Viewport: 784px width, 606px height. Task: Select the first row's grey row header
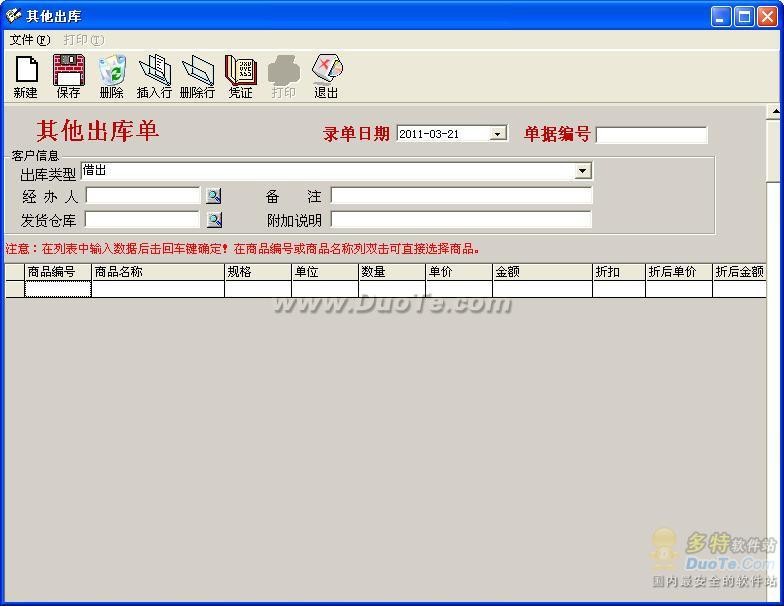coord(15,289)
